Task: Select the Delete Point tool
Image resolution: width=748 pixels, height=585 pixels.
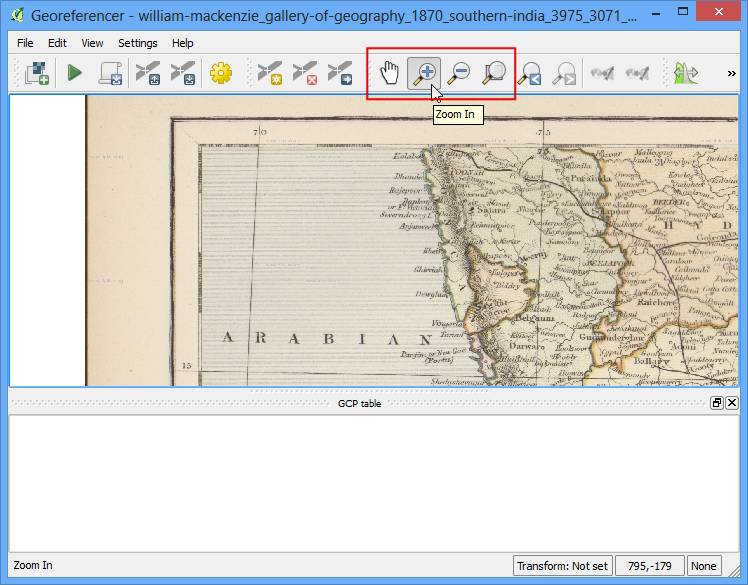Action: pyautogui.click(x=305, y=73)
